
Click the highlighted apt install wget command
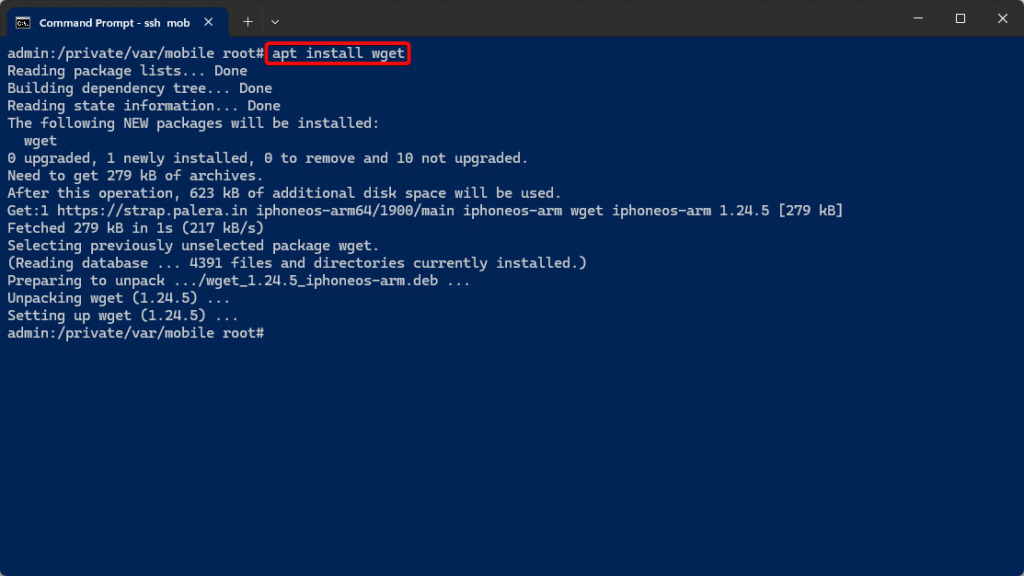tap(338, 53)
